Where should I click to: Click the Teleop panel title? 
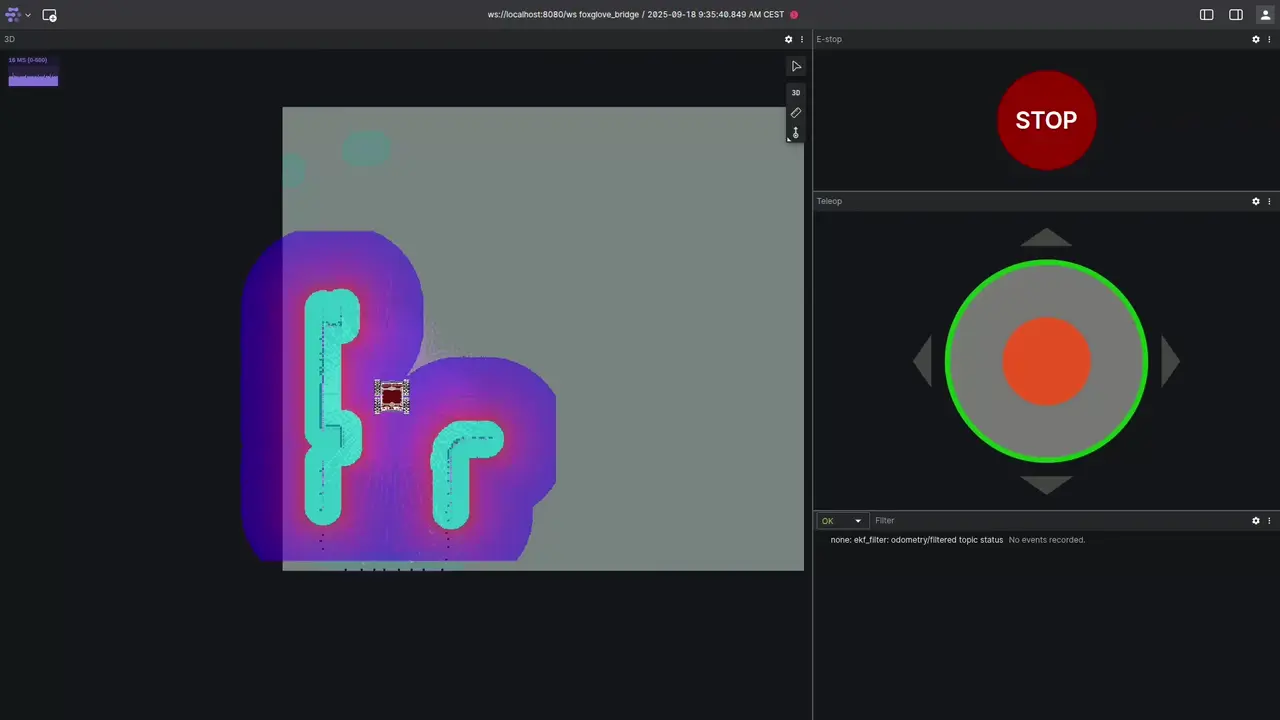(x=829, y=202)
